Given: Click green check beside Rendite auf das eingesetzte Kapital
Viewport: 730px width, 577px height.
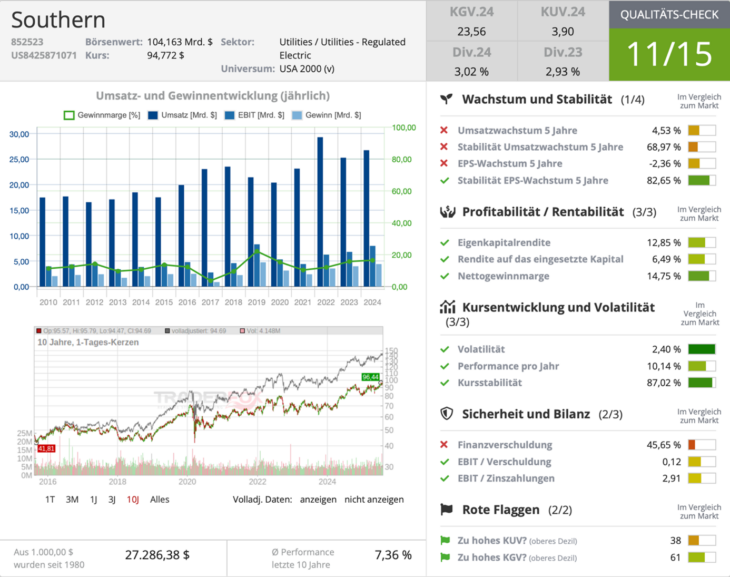Looking at the screenshot, I should click(445, 259).
